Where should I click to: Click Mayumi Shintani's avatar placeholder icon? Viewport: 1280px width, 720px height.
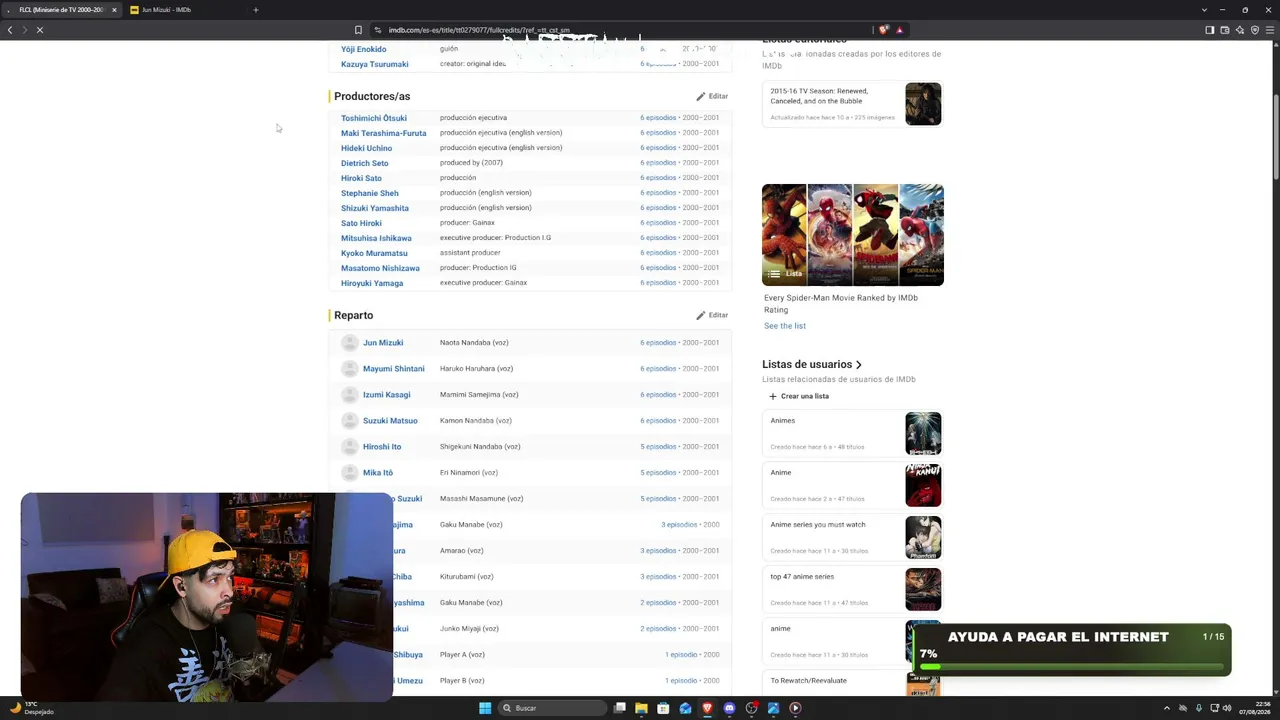point(350,369)
